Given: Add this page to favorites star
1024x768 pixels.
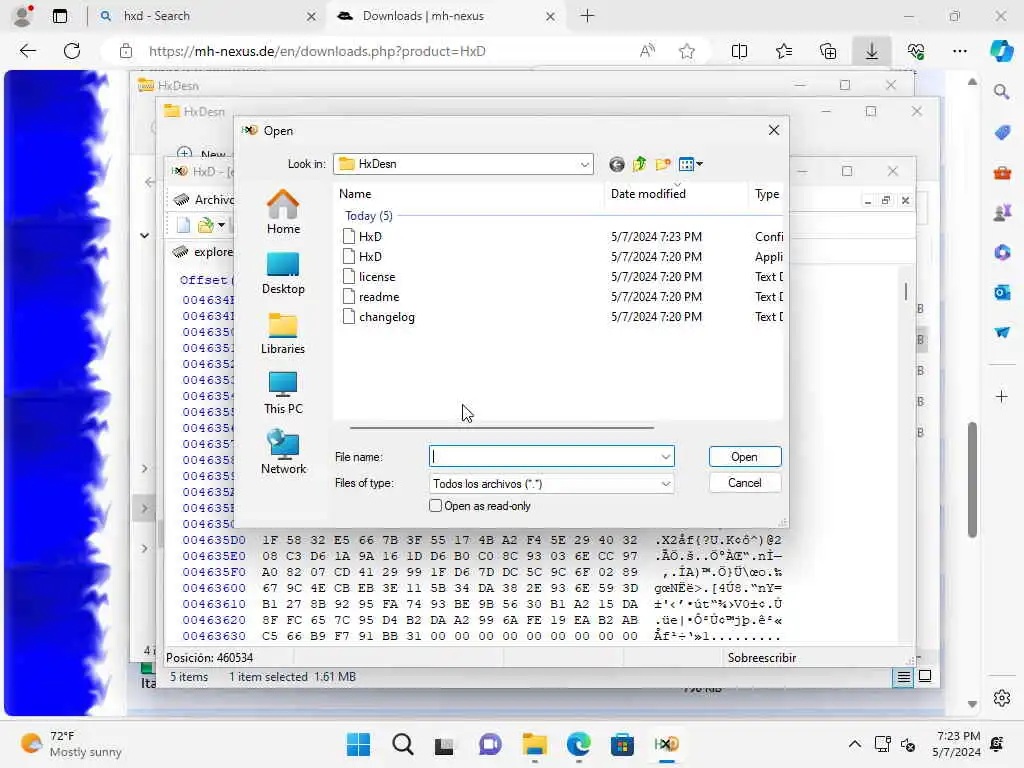Looking at the screenshot, I should pyautogui.click(x=686, y=51).
